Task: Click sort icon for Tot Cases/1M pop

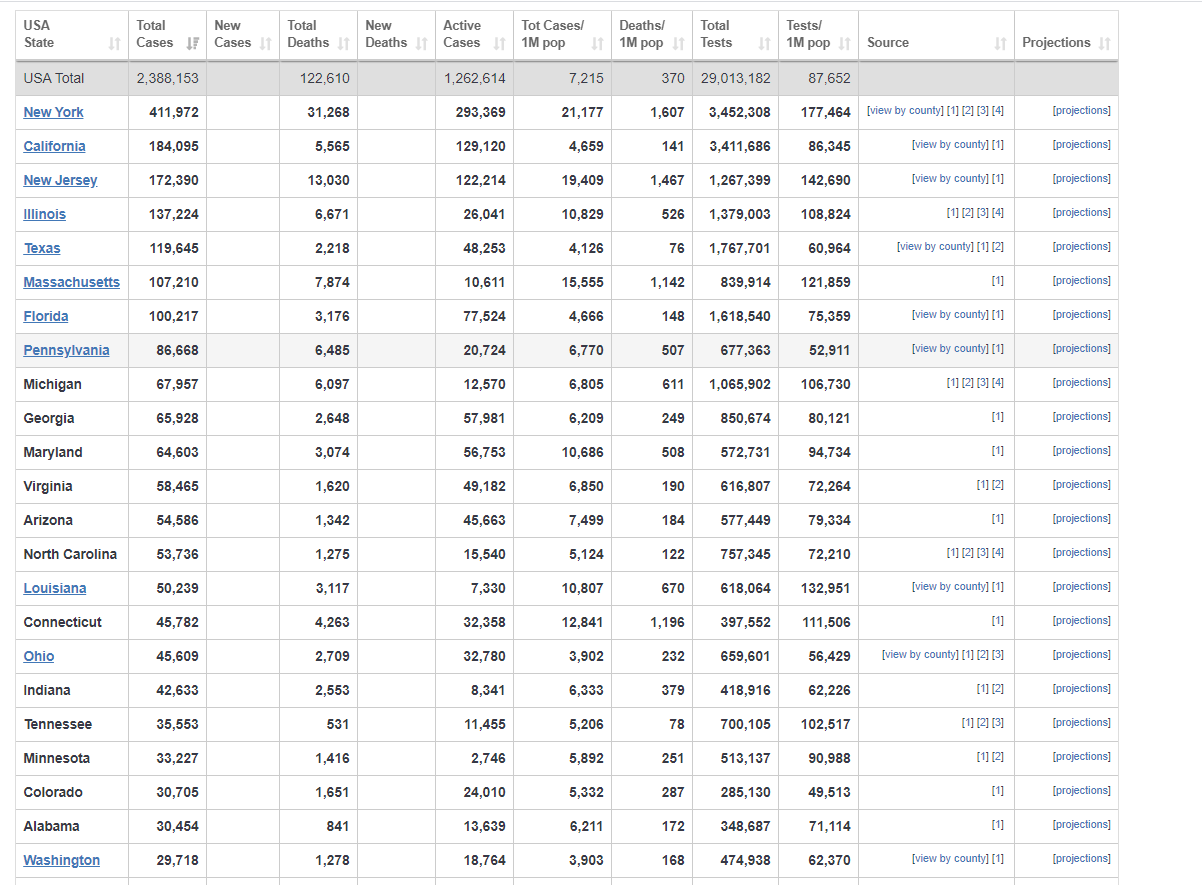Action: pyautogui.click(x=597, y=44)
